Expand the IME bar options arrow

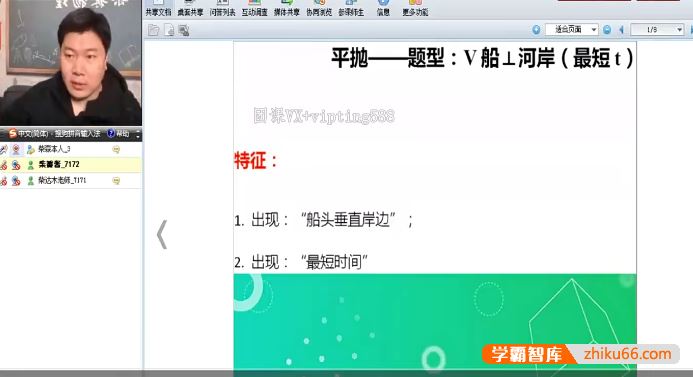click(x=138, y=133)
